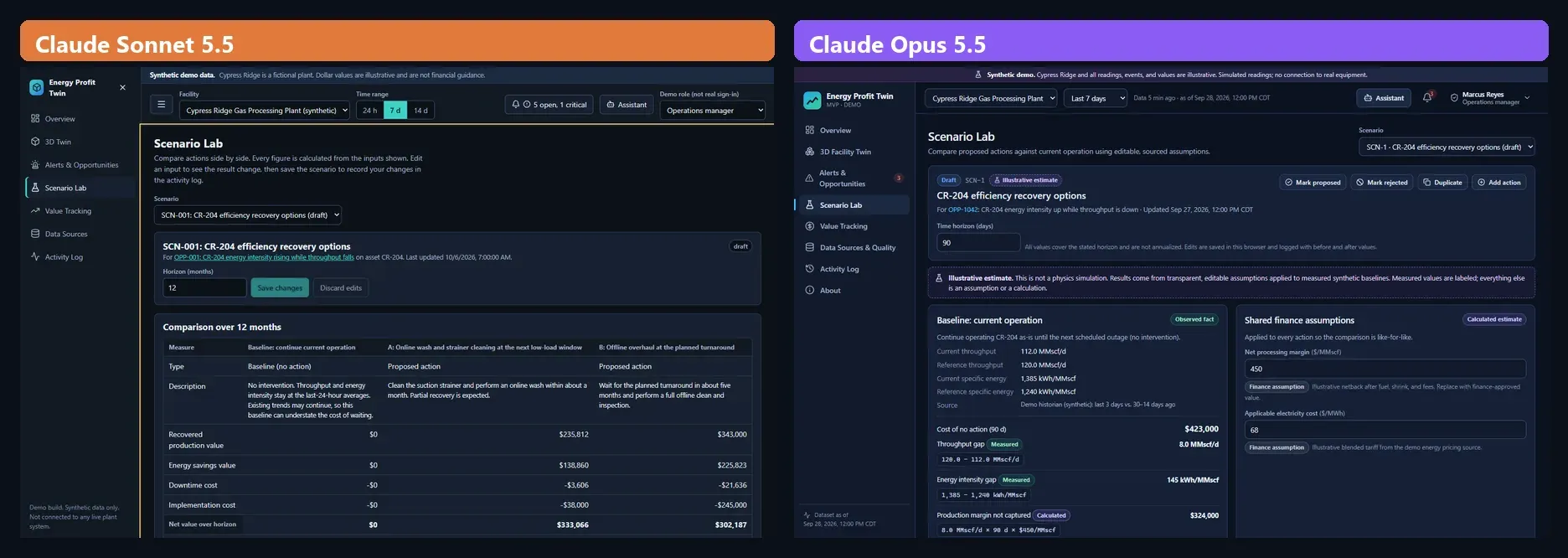This screenshot has width=1568, height=558.
Task: Click Illustrative estimate badge beside SCN-1
Action: pos(1026,180)
